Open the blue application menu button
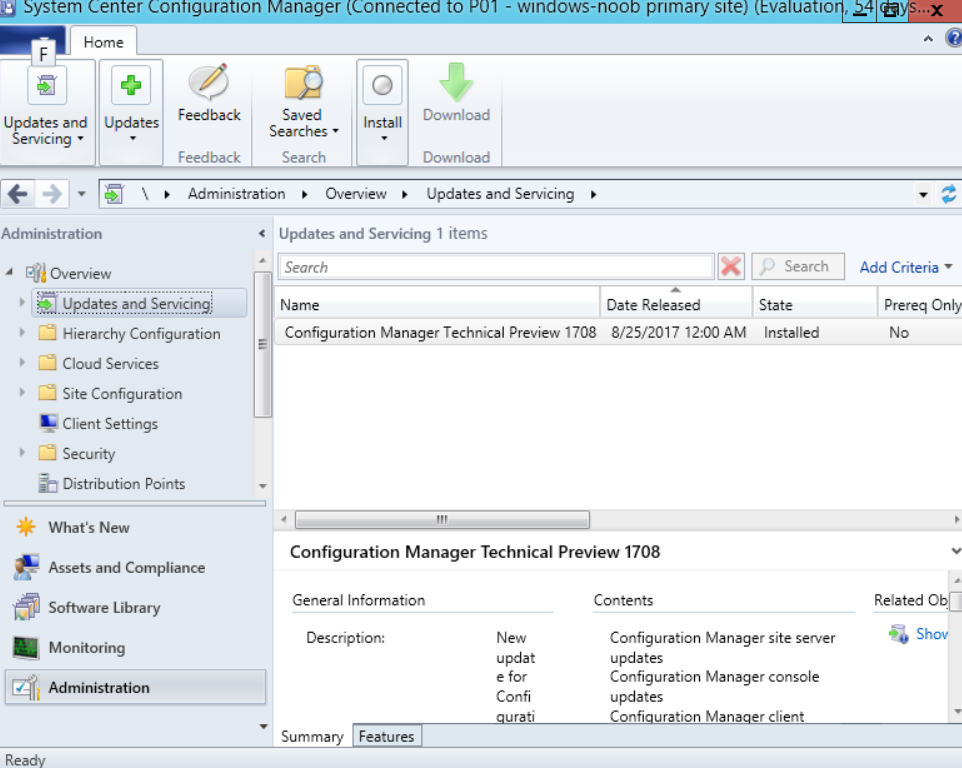The image size is (962, 768). point(33,40)
